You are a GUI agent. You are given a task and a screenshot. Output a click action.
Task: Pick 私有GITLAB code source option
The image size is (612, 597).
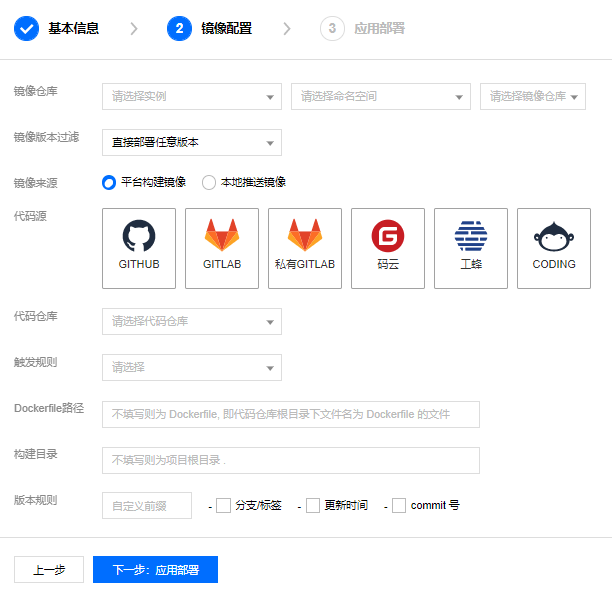click(x=305, y=248)
